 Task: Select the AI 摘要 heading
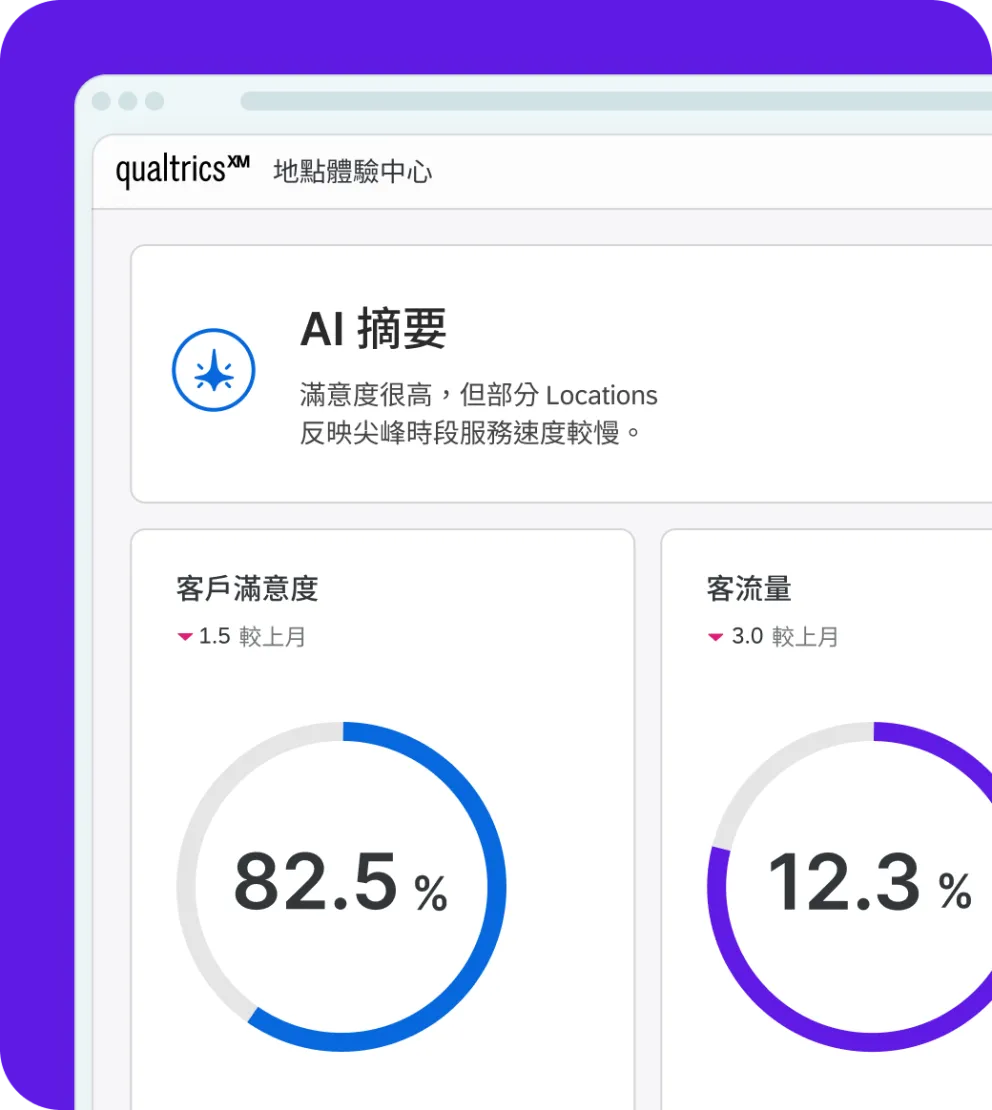click(x=373, y=328)
